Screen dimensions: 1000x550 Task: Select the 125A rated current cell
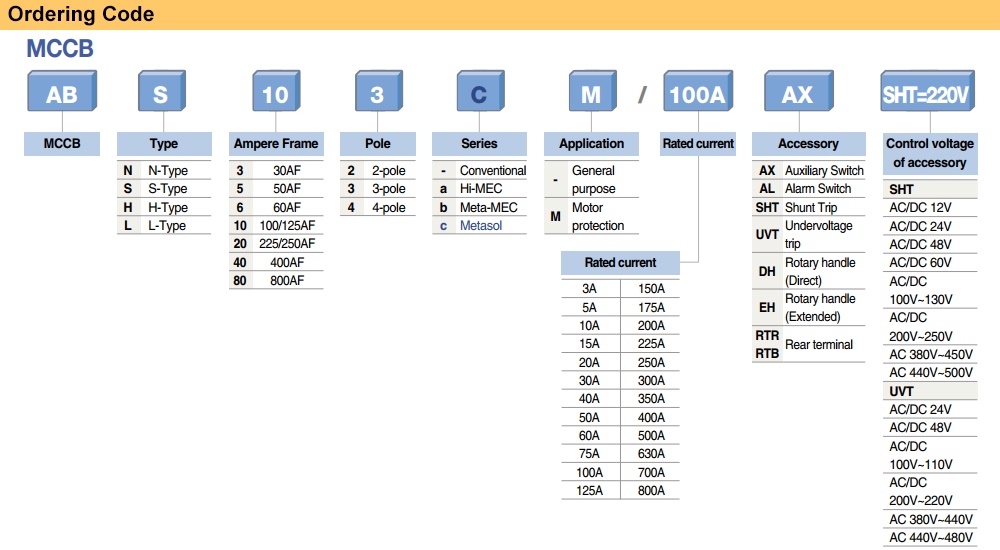(590, 491)
